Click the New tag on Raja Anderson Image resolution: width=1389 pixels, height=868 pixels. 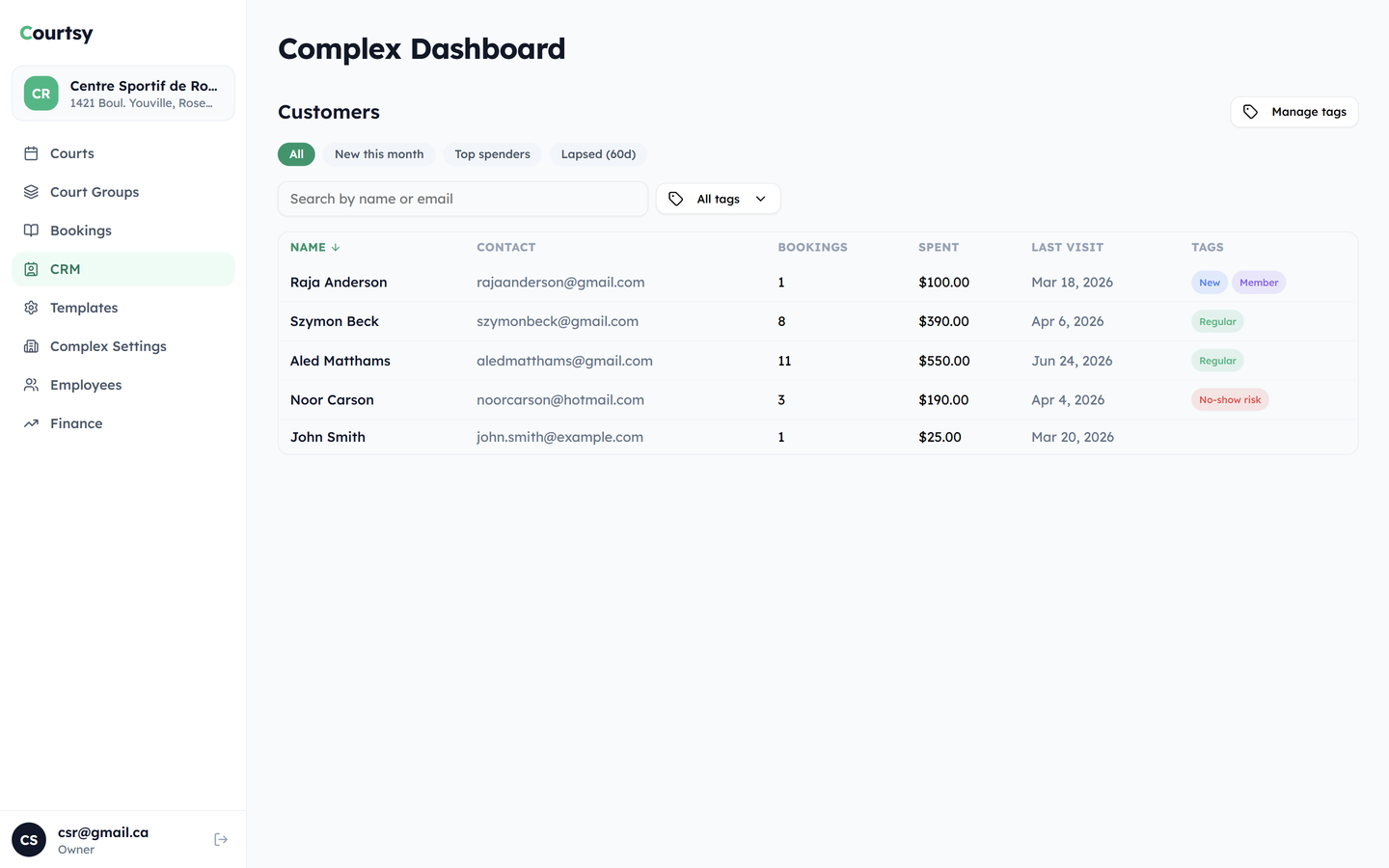coord(1210,283)
